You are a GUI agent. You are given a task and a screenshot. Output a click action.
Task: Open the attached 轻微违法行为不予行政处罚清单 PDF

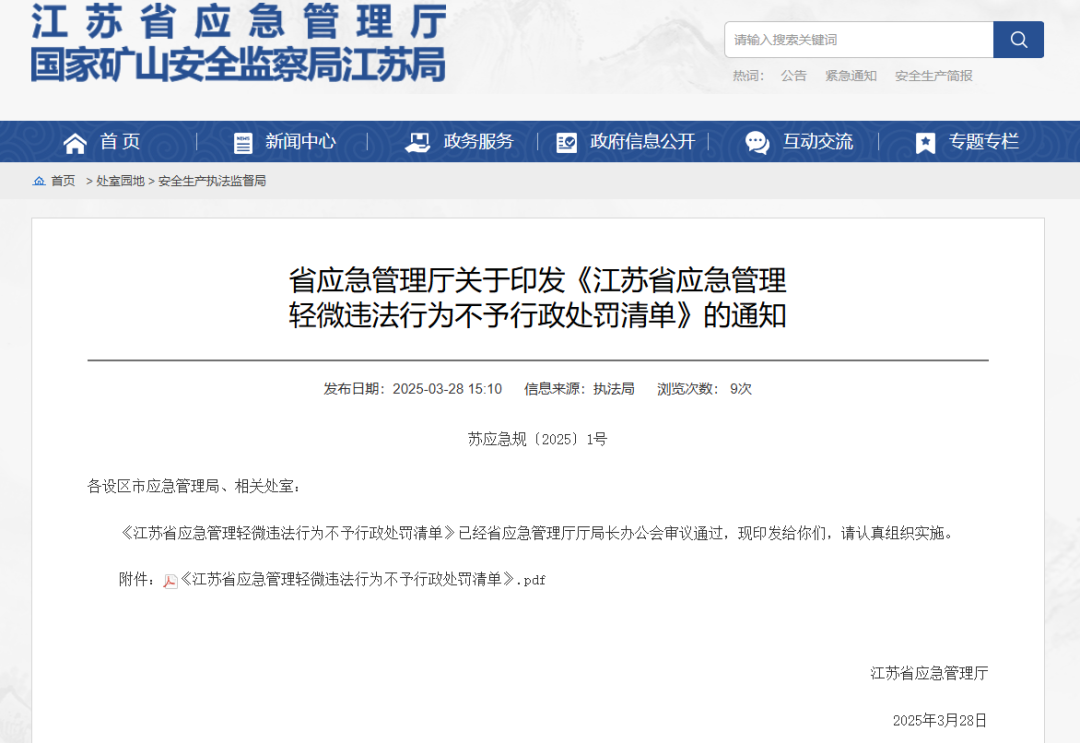click(355, 578)
